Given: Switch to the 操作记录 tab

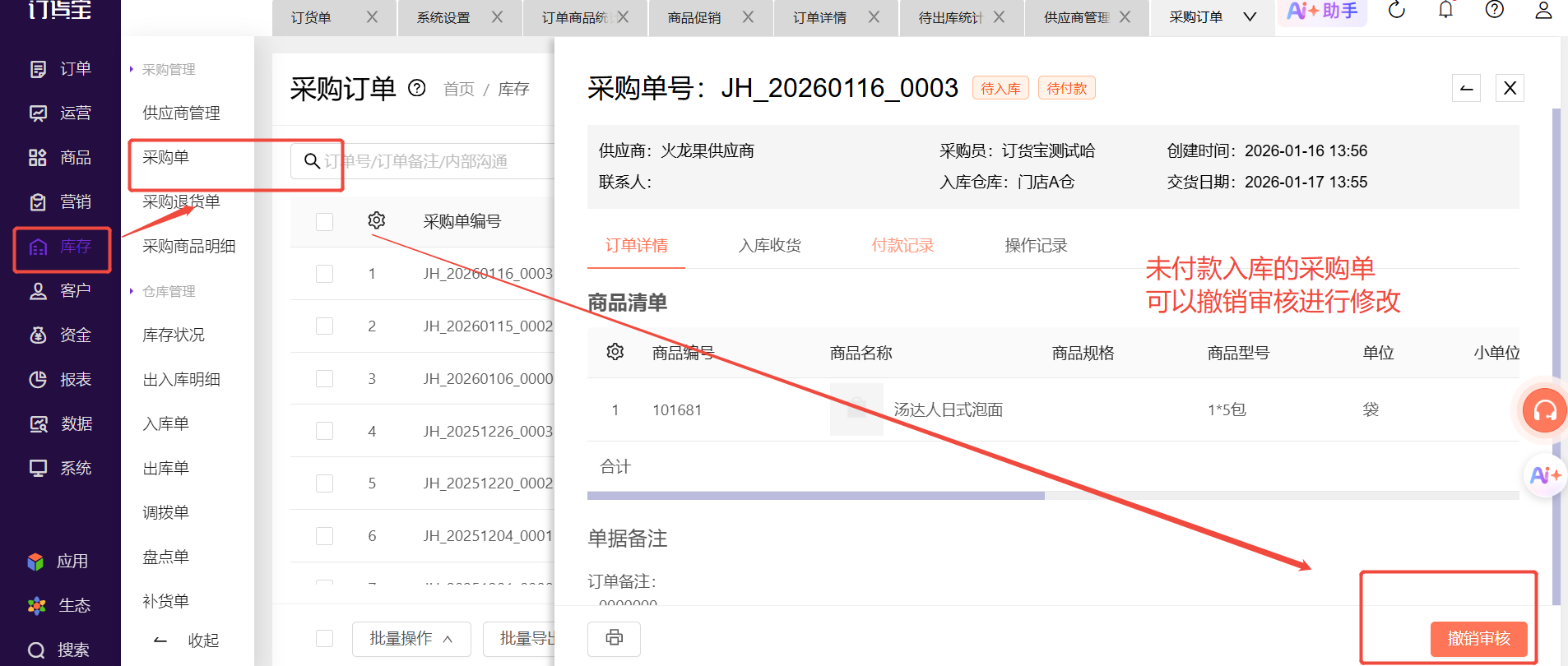Looking at the screenshot, I should pyautogui.click(x=1037, y=245).
